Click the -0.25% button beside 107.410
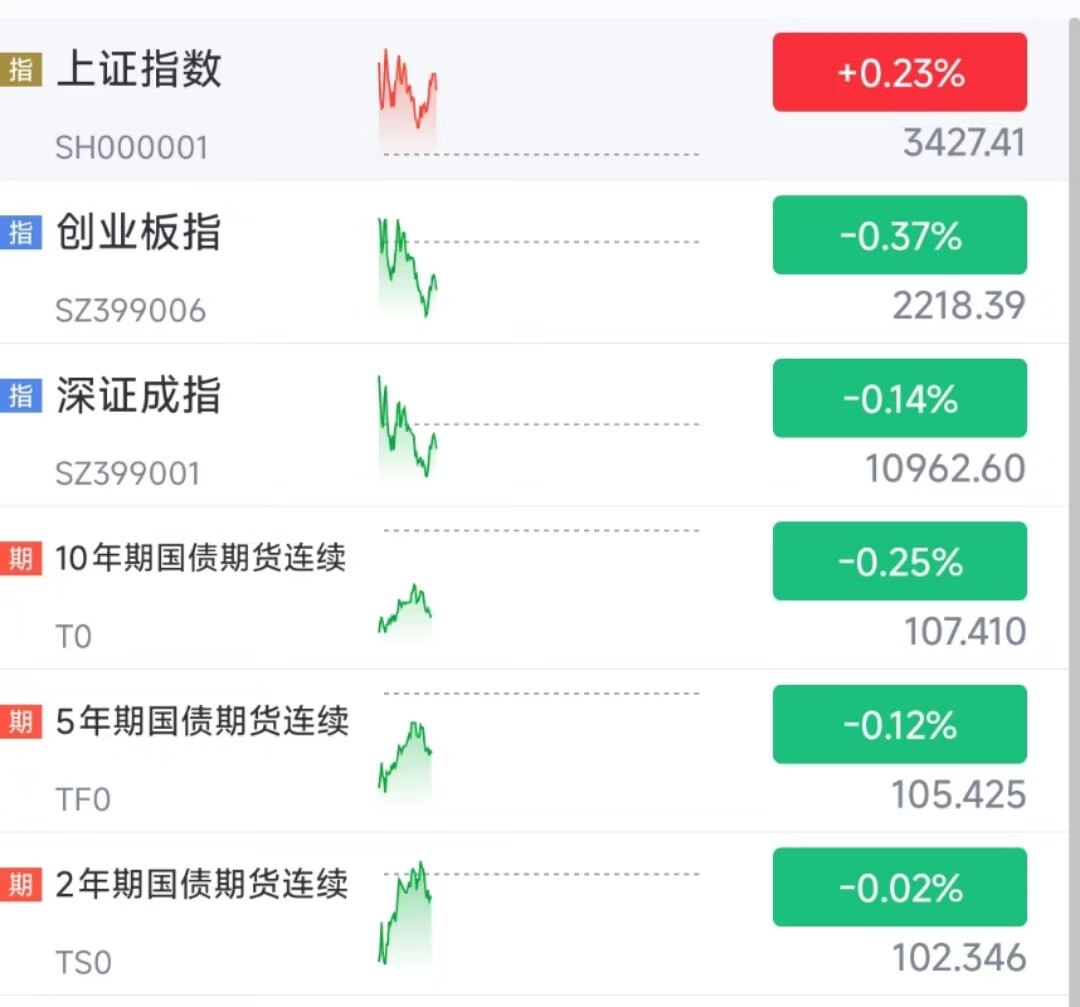Screen dimensions: 1080x1007 pyautogui.click(x=899, y=561)
